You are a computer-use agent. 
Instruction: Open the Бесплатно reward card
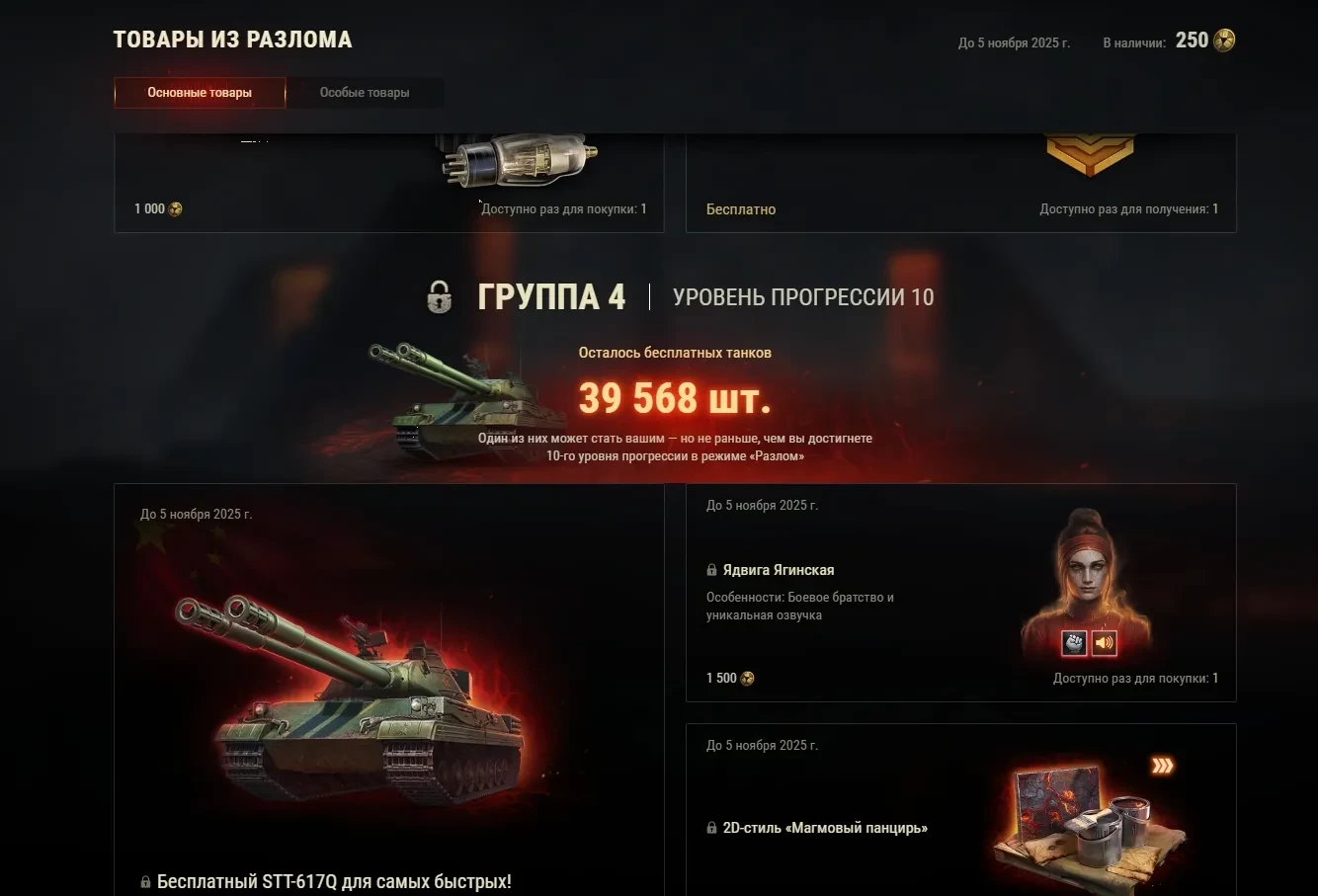click(961, 183)
